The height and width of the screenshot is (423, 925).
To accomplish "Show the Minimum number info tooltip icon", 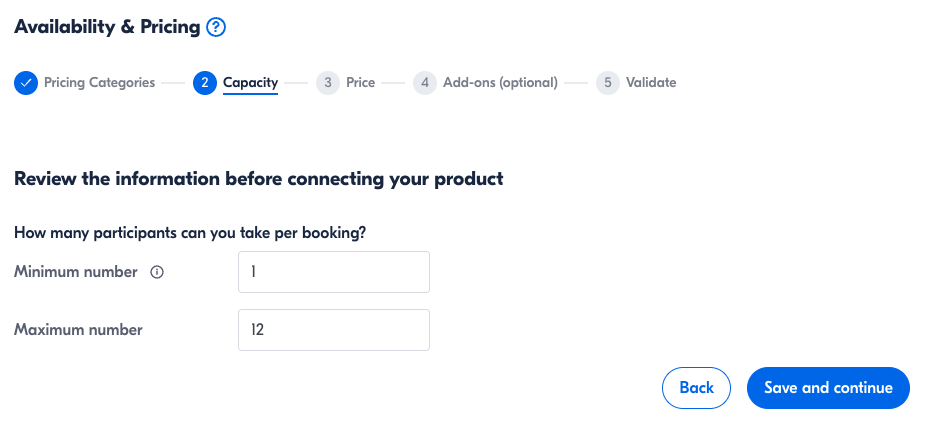I will 156,272.
